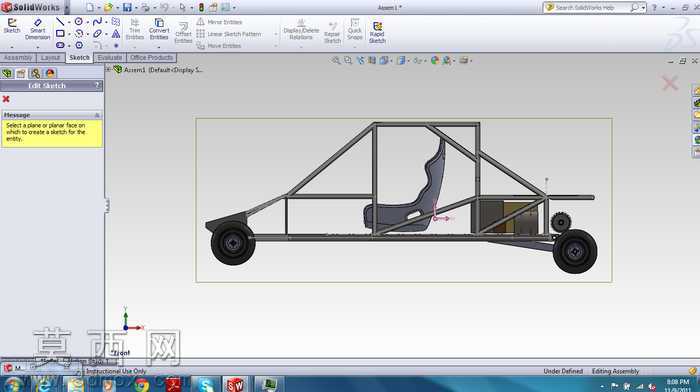This screenshot has width=700, height=392.
Task: Click the Edit Appearance color ball icon
Action: point(434,60)
